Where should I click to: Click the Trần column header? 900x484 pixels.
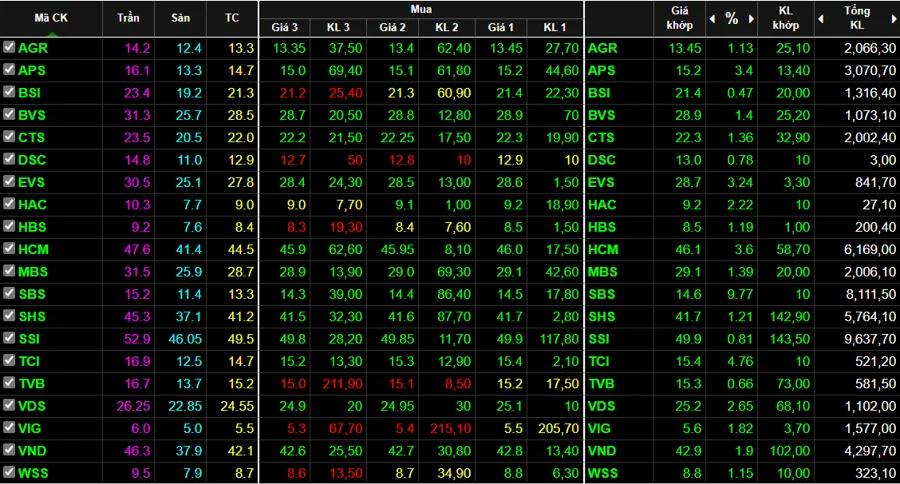point(128,19)
